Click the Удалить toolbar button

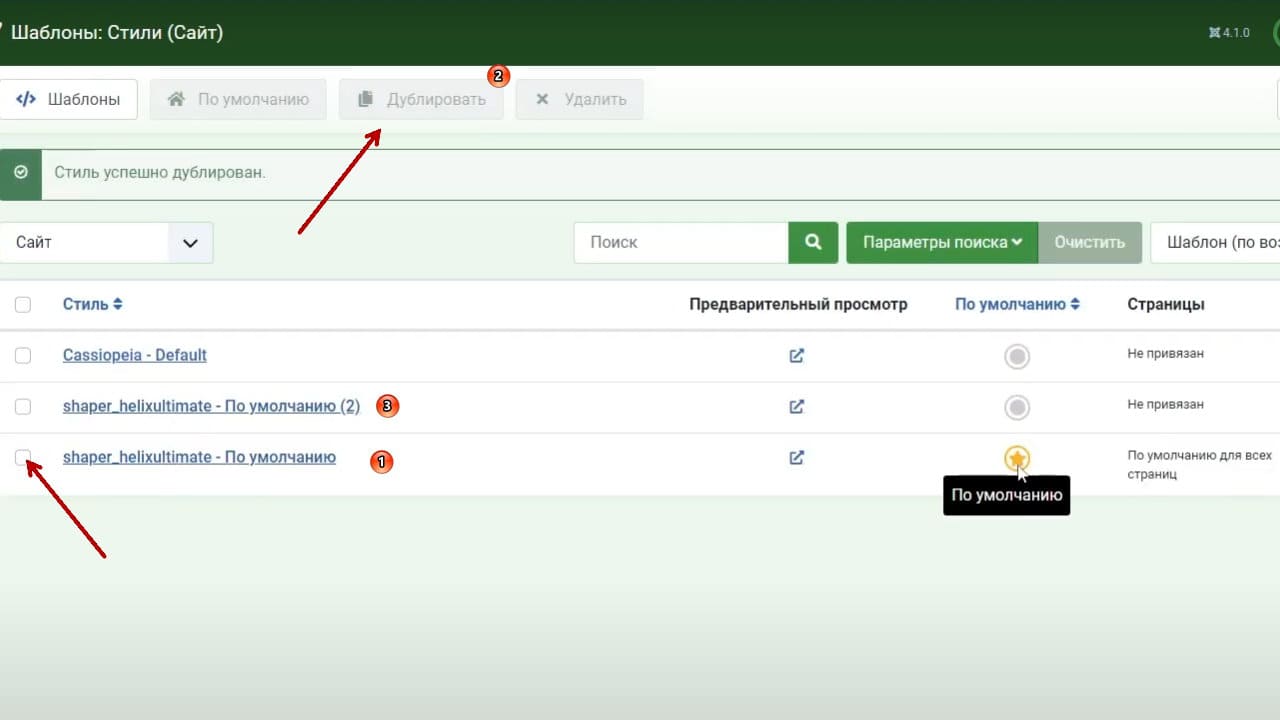(x=579, y=100)
